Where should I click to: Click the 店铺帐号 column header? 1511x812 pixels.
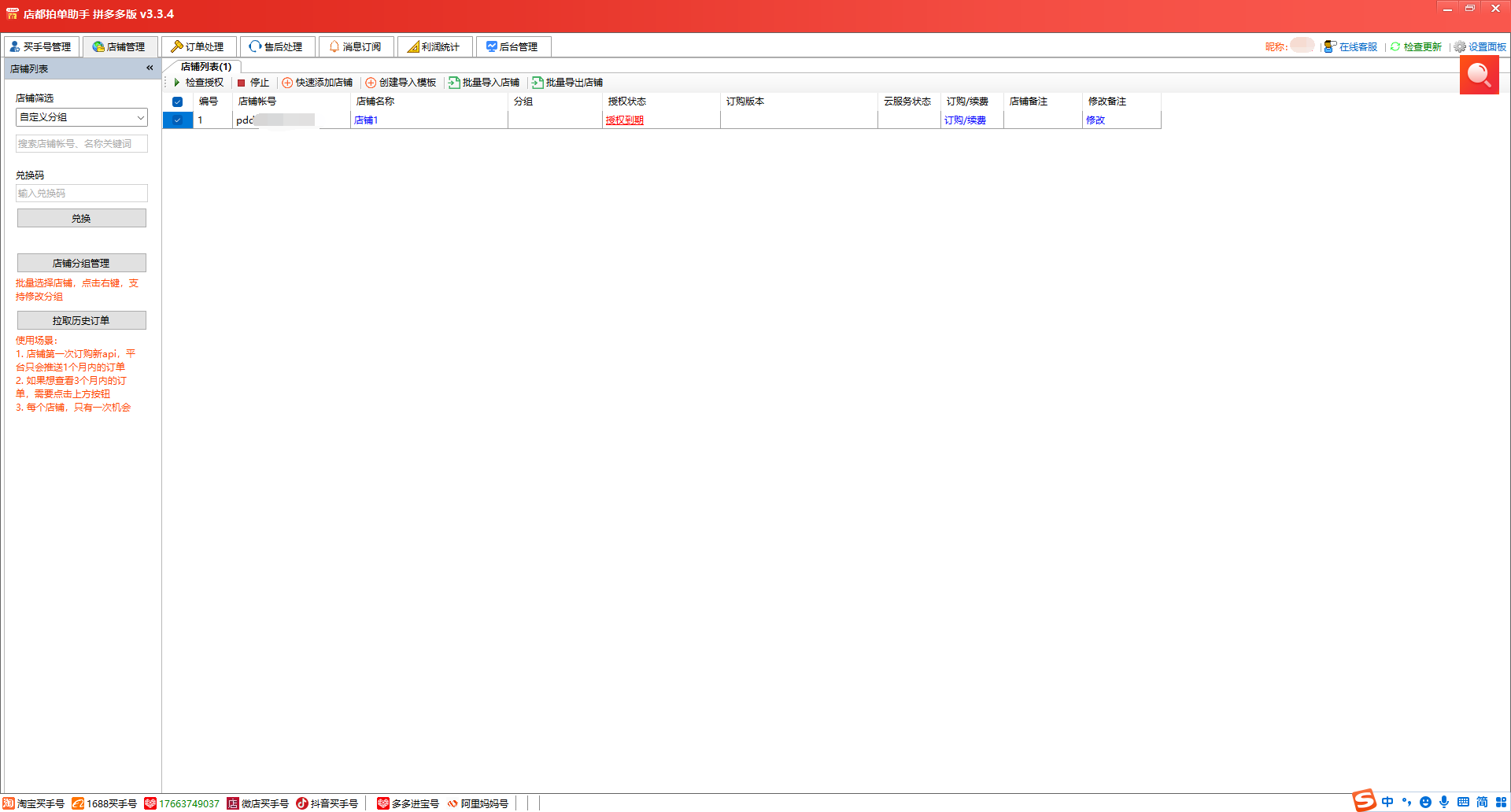[x=291, y=101]
